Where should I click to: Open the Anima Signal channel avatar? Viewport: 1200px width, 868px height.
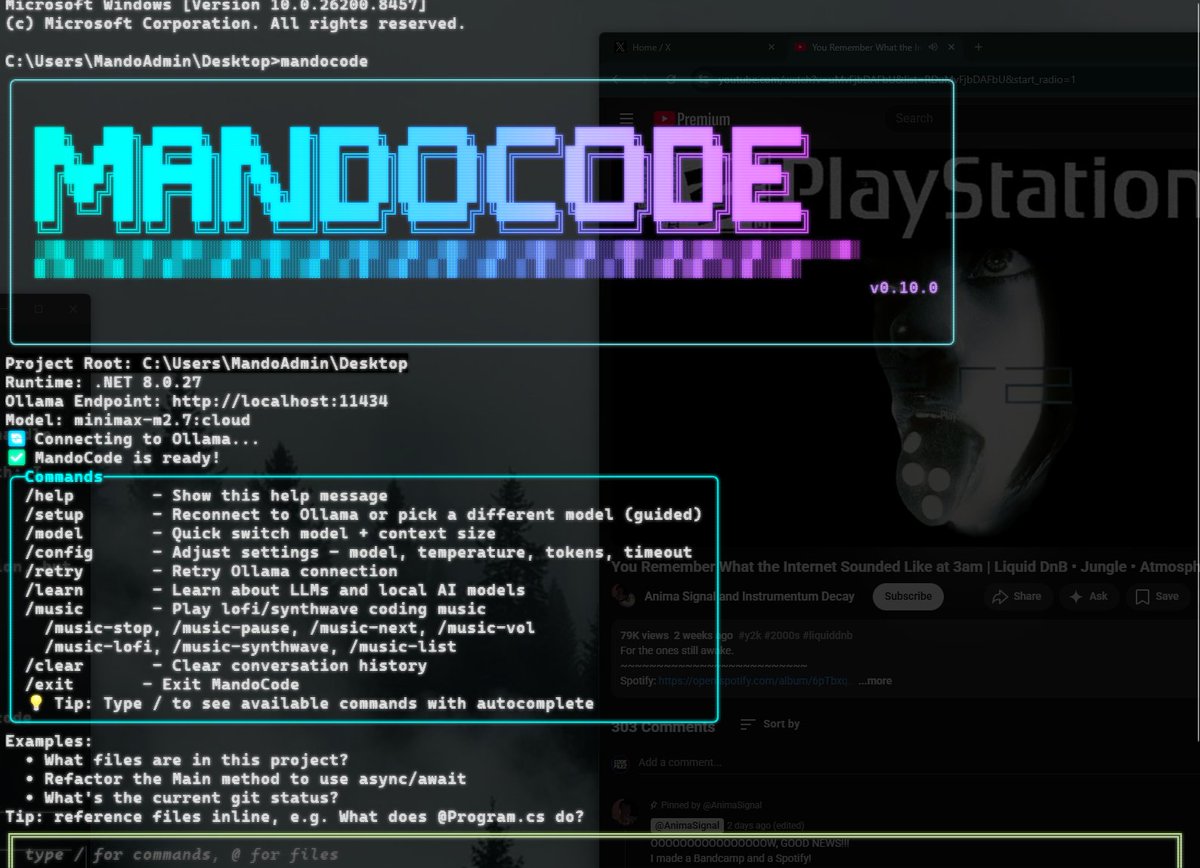point(624,597)
